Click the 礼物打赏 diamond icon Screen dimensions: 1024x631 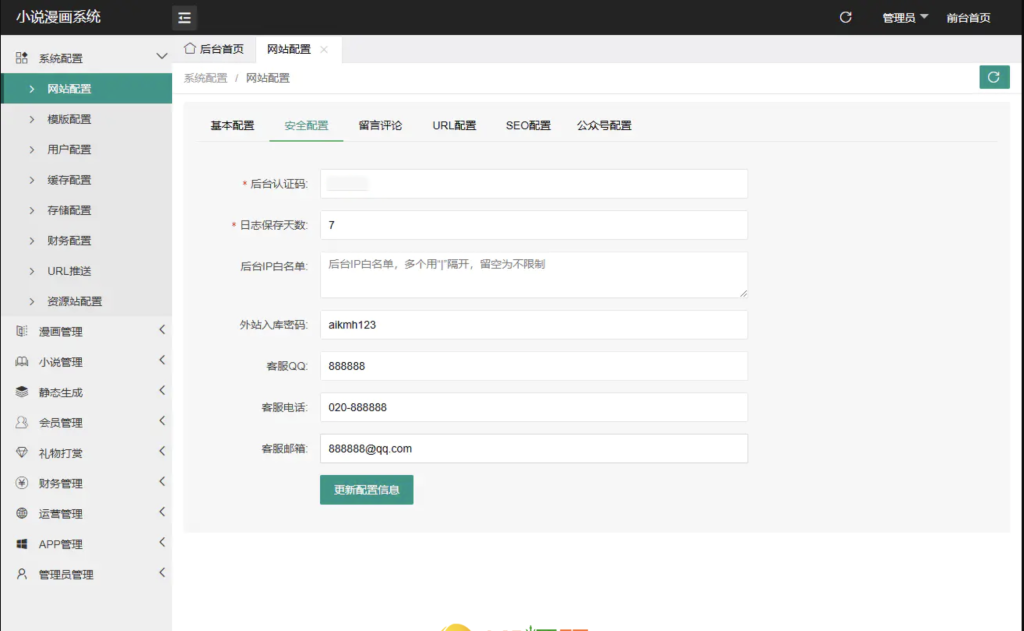[x=22, y=453]
